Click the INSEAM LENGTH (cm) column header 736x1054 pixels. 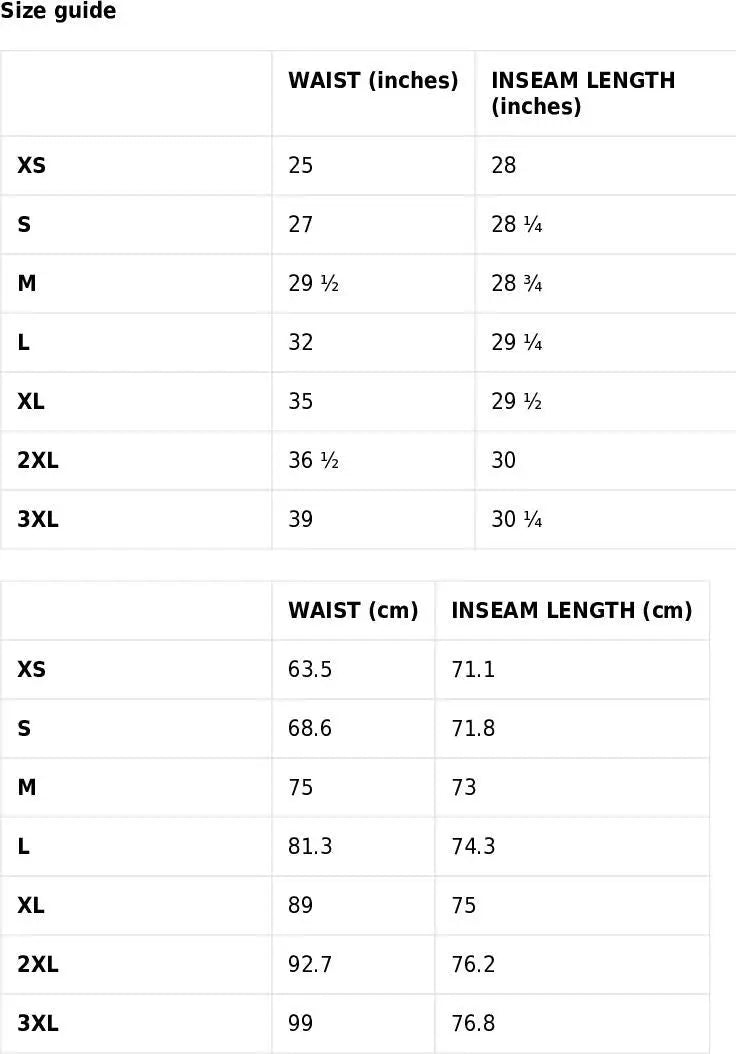(571, 610)
